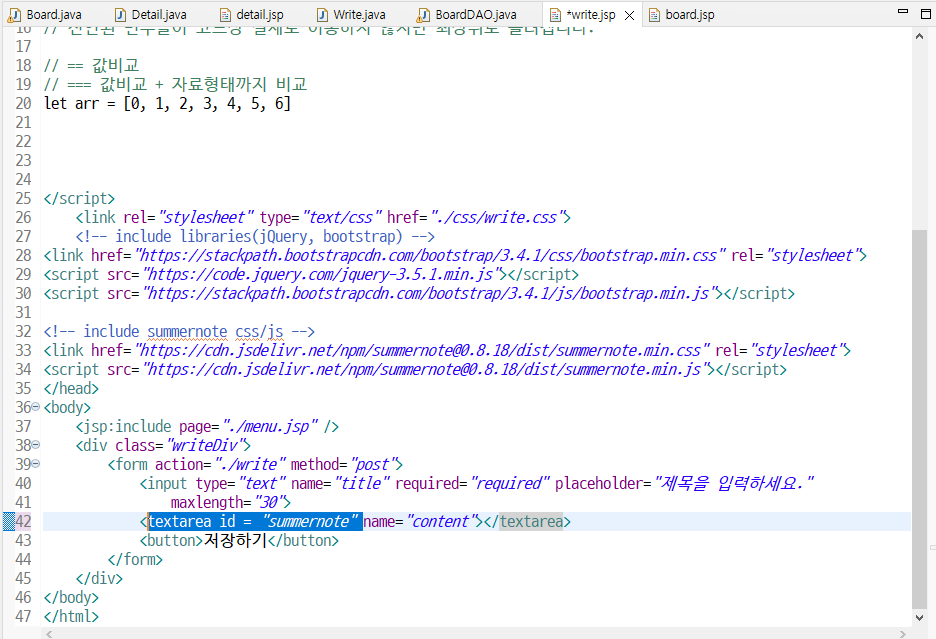Click the highlighted closing textarea tag
This screenshot has height=639, width=936.
[531, 521]
